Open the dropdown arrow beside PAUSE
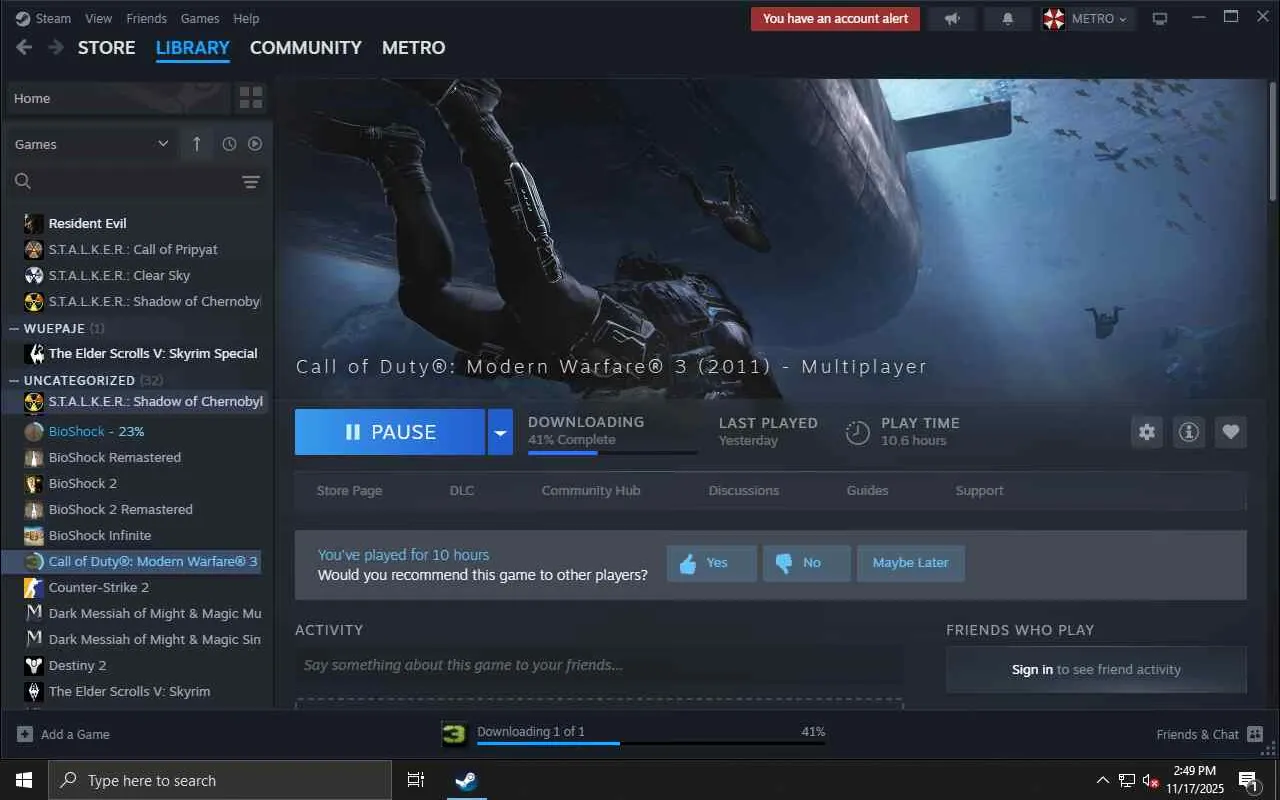Image resolution: width=1280 pixels, height=800 pixels. 500,432
